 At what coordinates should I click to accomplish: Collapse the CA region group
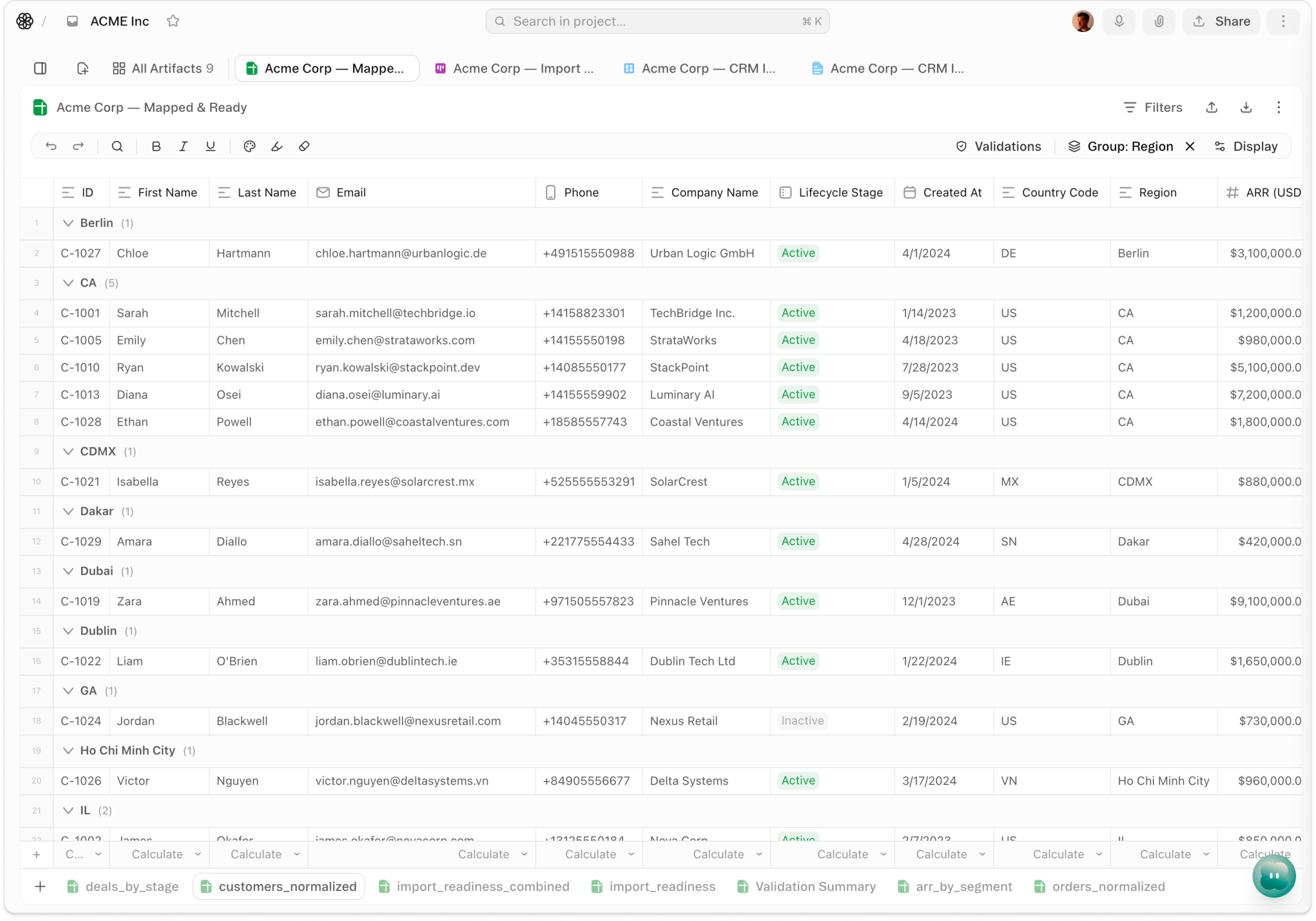coord(68,283)
